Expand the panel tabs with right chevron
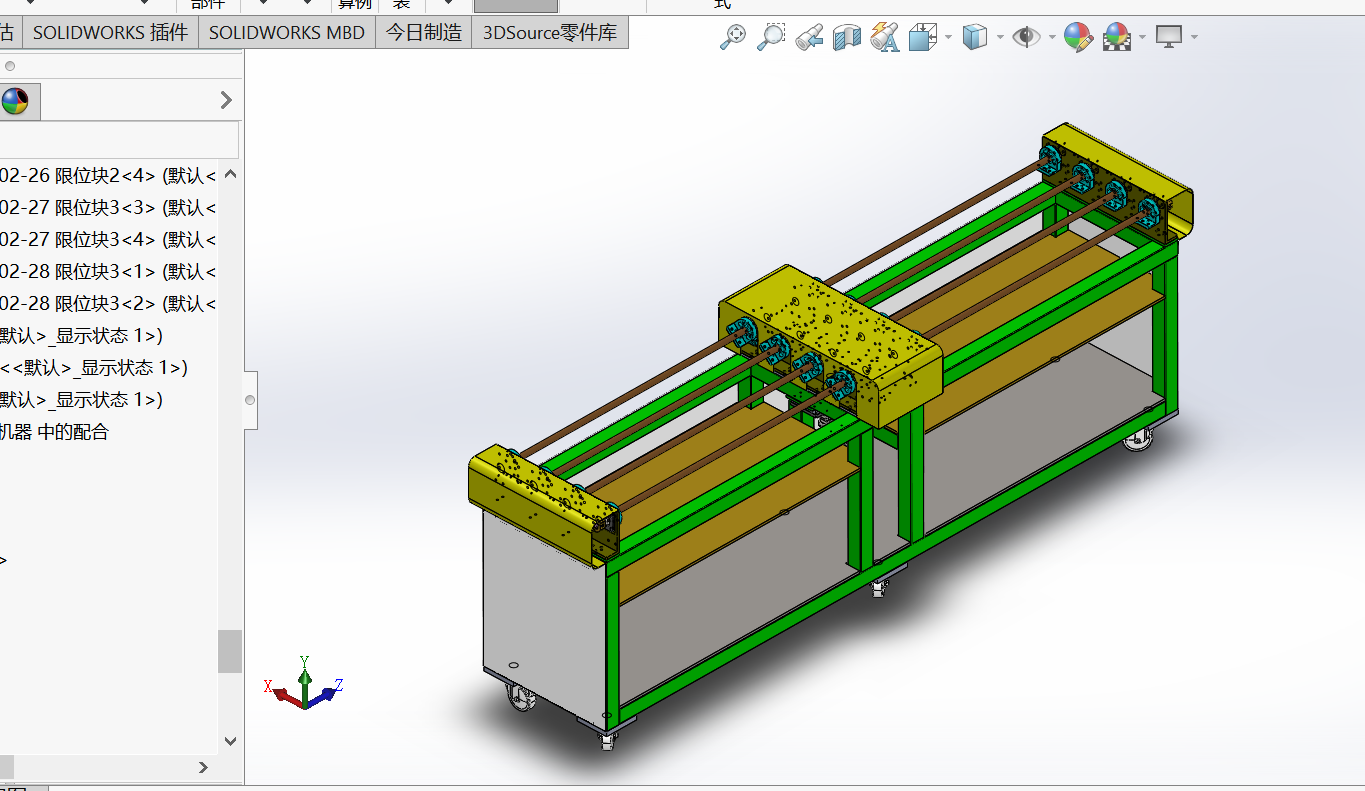Screen dimensions: 1365x791 [226, 100]
